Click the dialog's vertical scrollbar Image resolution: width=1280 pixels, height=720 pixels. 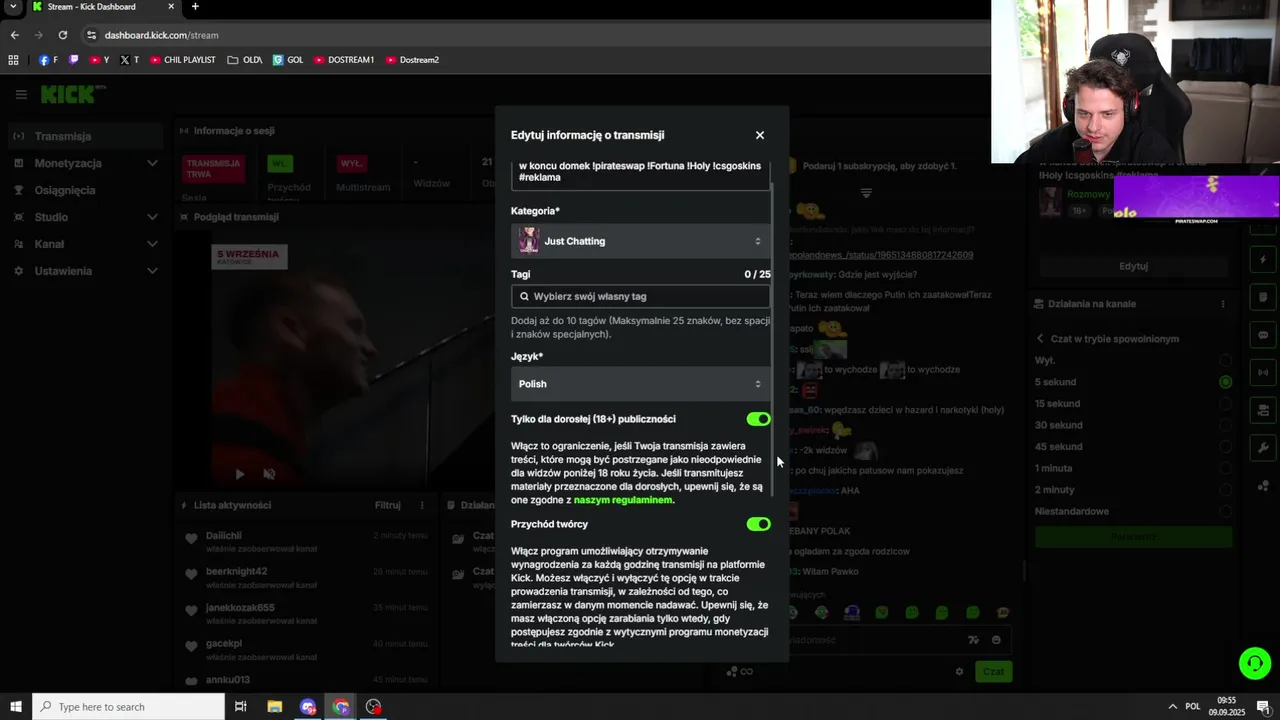click(x=774, y=340)
